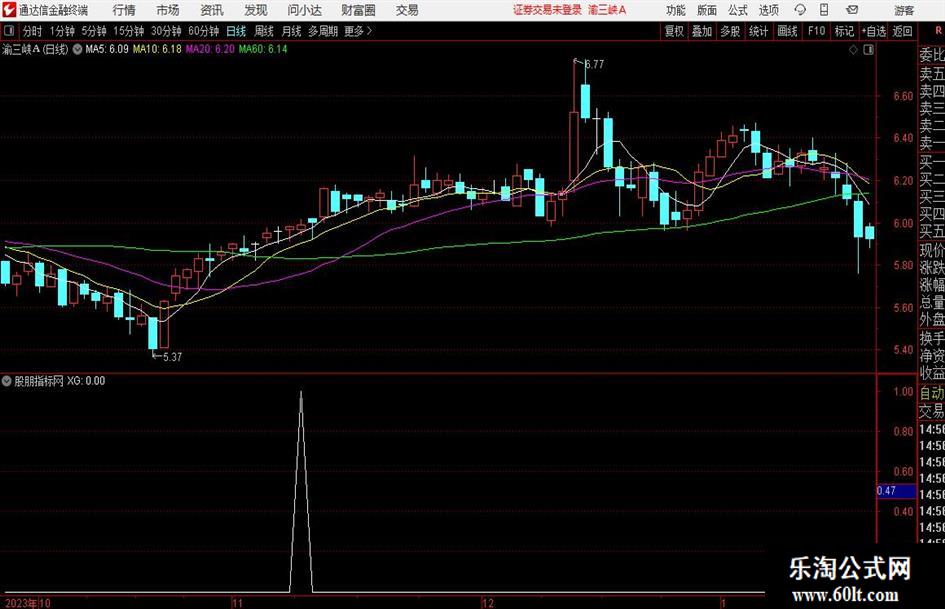
Task: Click the diamond icon above chart
Action: (853, 50)
